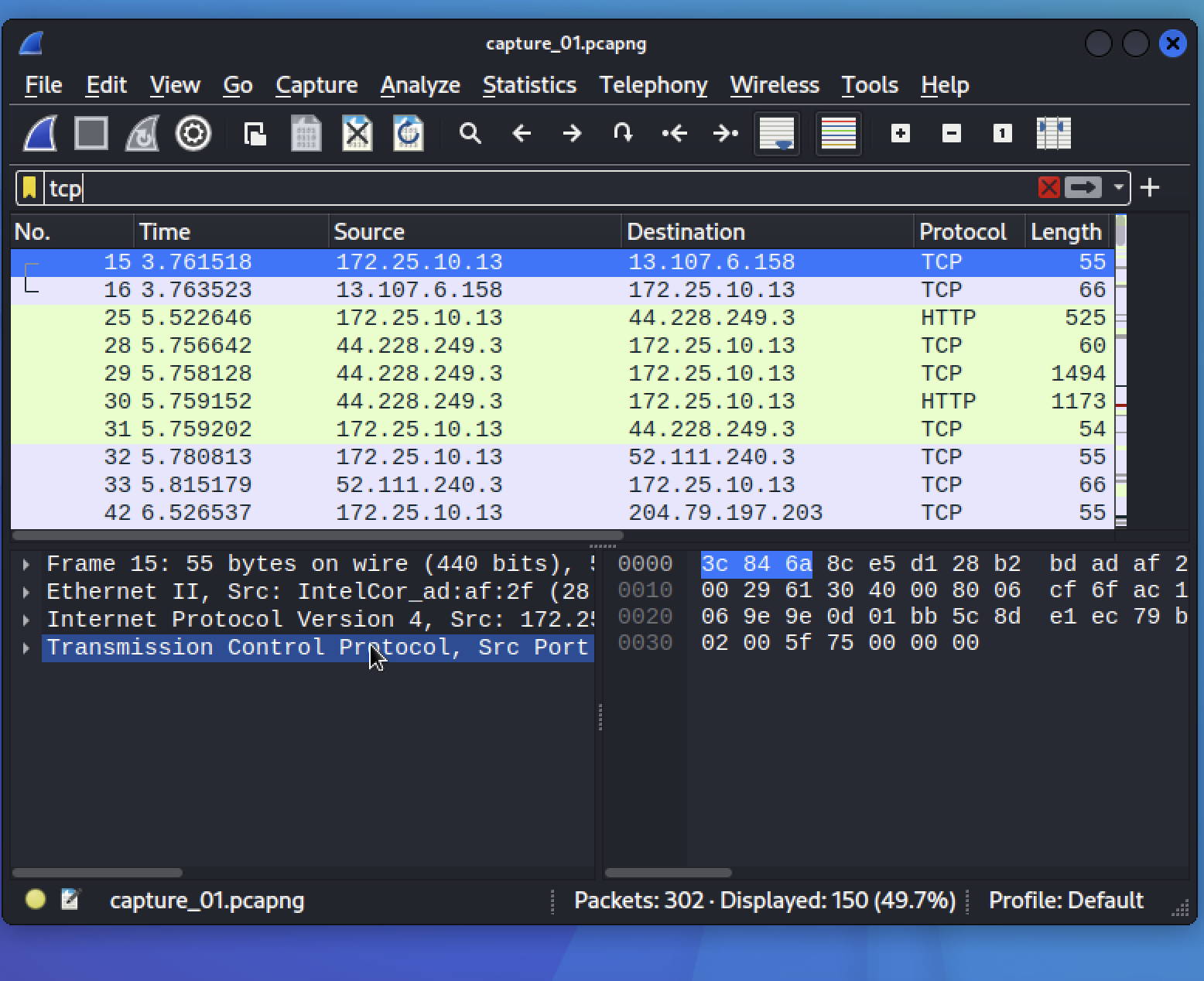Image resolution: width=1204 pixels, height=981 pixels.
Task: Start a new packet capture
Action: tap(39, 133)
